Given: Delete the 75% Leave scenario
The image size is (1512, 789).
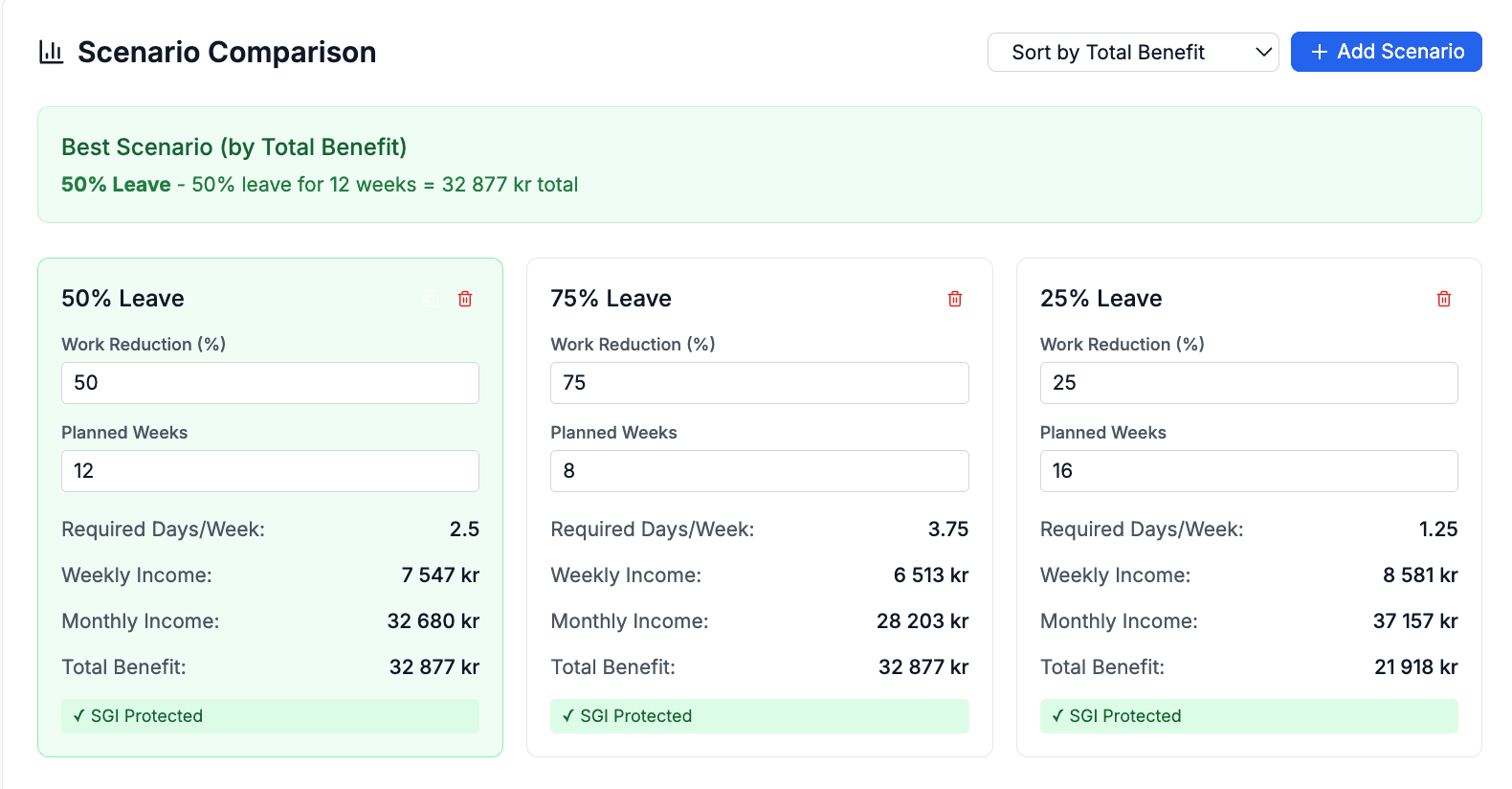Looking at the screenshot, I should click(x=954, y=299).
